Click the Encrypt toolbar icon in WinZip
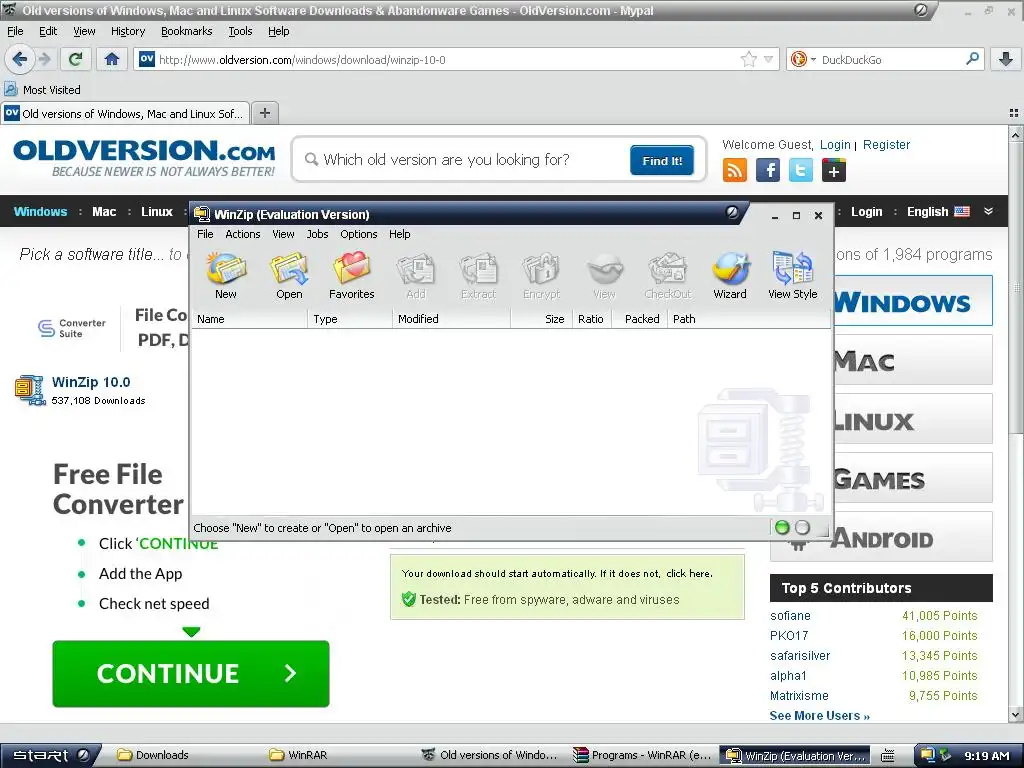This screenshot has height=768, width=1024. (541, 276)
